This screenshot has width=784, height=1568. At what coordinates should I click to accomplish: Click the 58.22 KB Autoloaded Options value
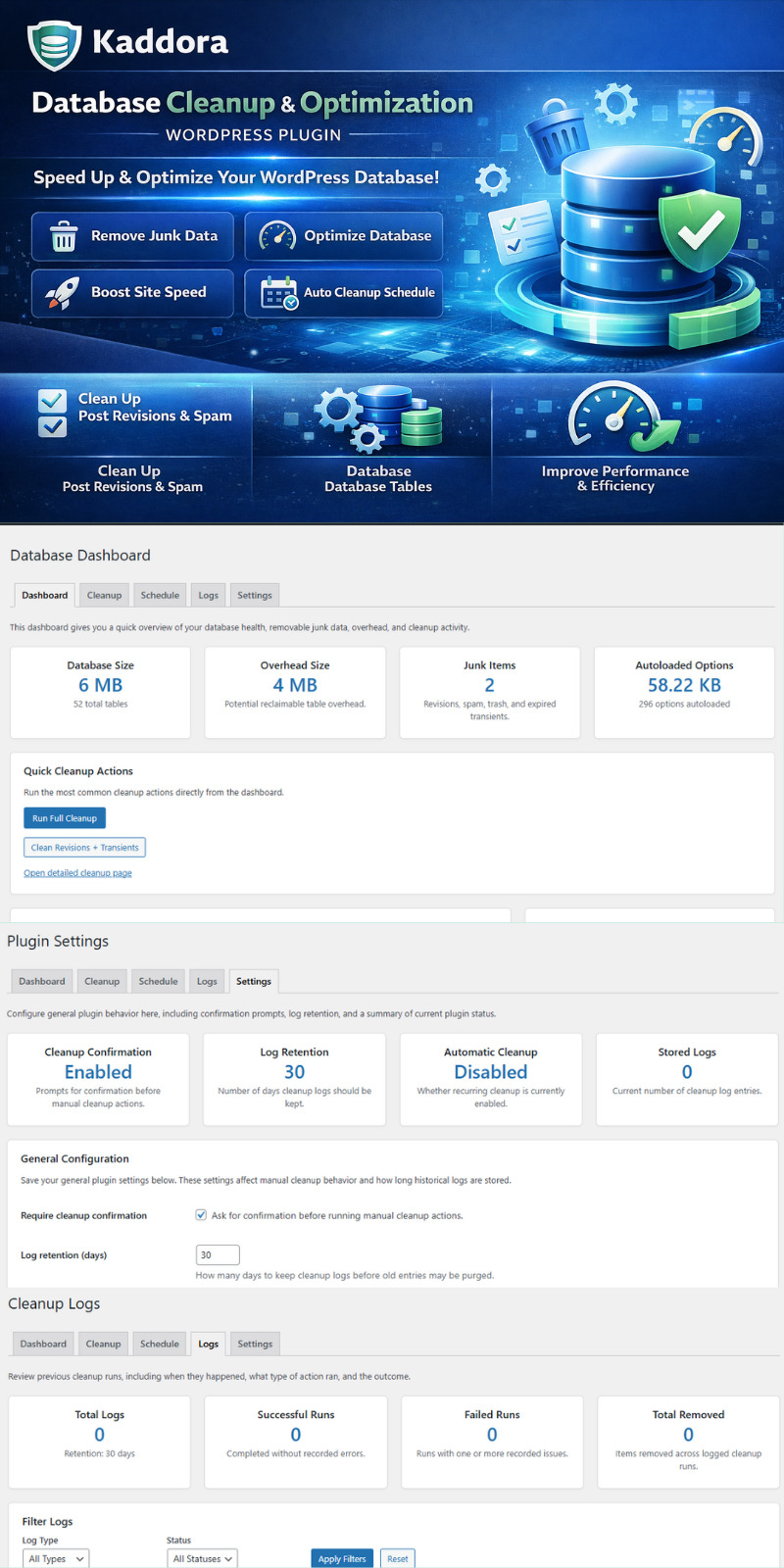684,685
